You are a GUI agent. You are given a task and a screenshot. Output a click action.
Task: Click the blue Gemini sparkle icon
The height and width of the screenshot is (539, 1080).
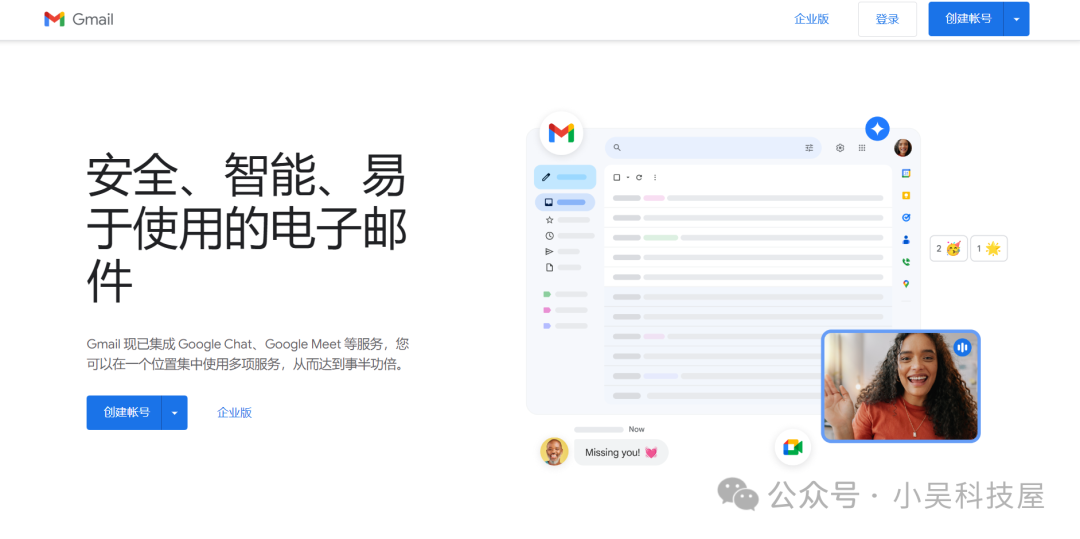click(877, 129)
